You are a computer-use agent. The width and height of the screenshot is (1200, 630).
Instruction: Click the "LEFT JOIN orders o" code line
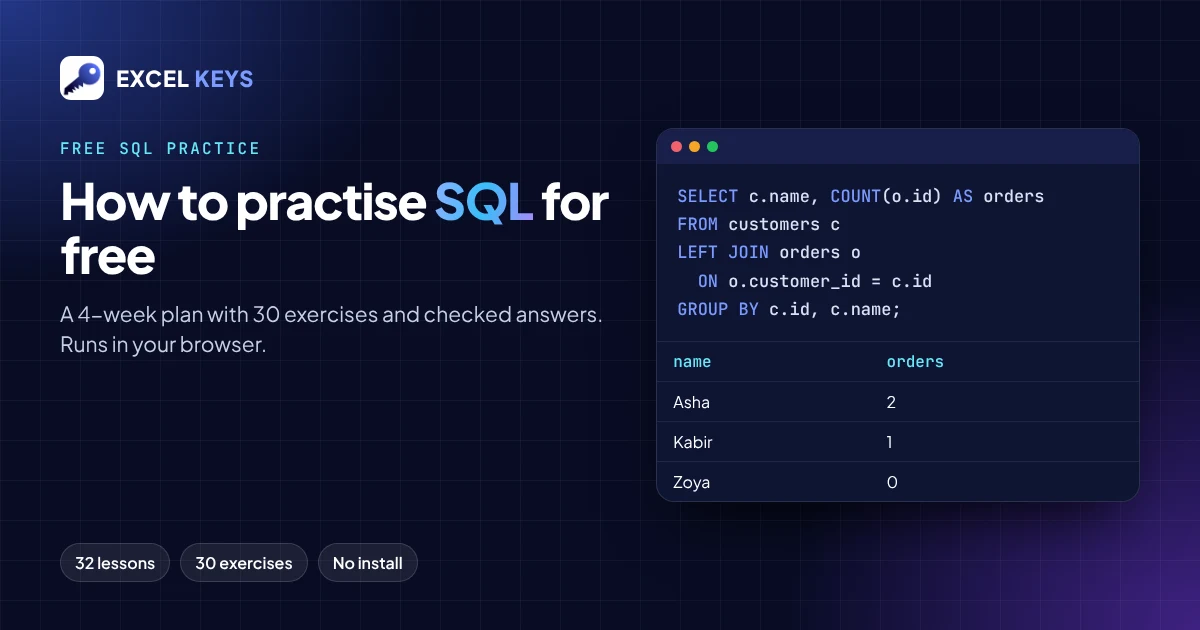click(769, 253)
